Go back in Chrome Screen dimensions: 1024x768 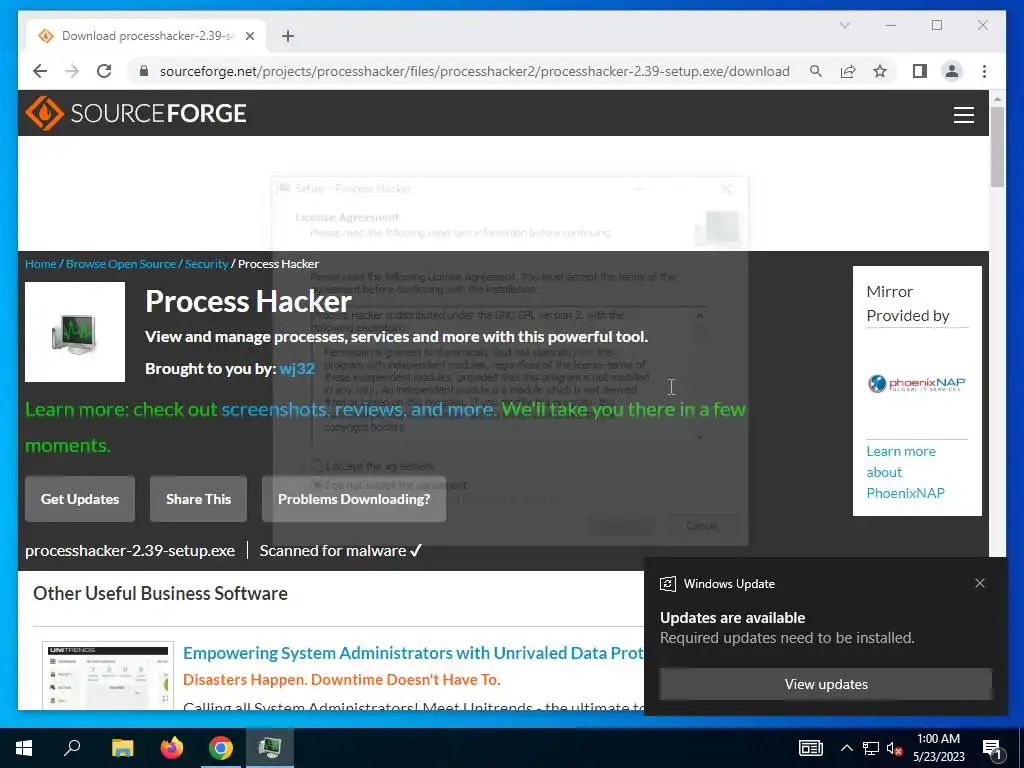(x=40, y=71)
